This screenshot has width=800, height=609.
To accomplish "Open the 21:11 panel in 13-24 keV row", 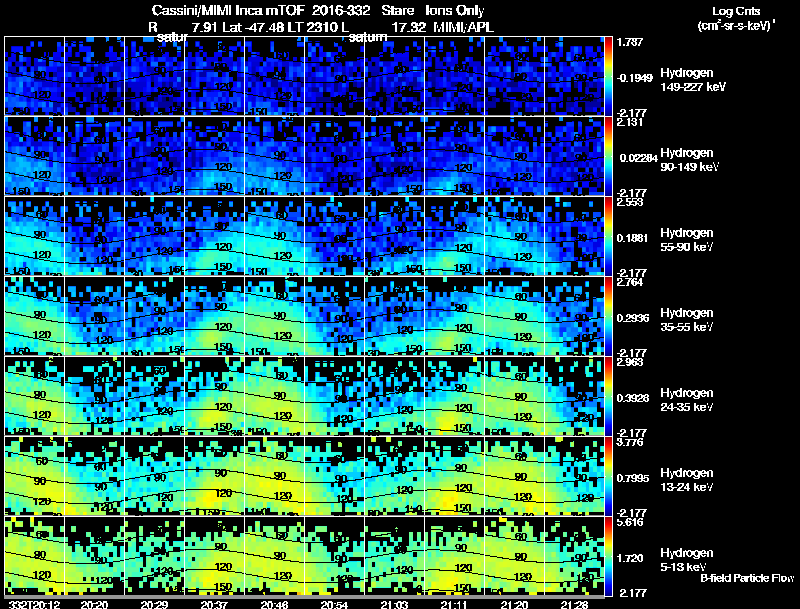I will click(455, 476).
